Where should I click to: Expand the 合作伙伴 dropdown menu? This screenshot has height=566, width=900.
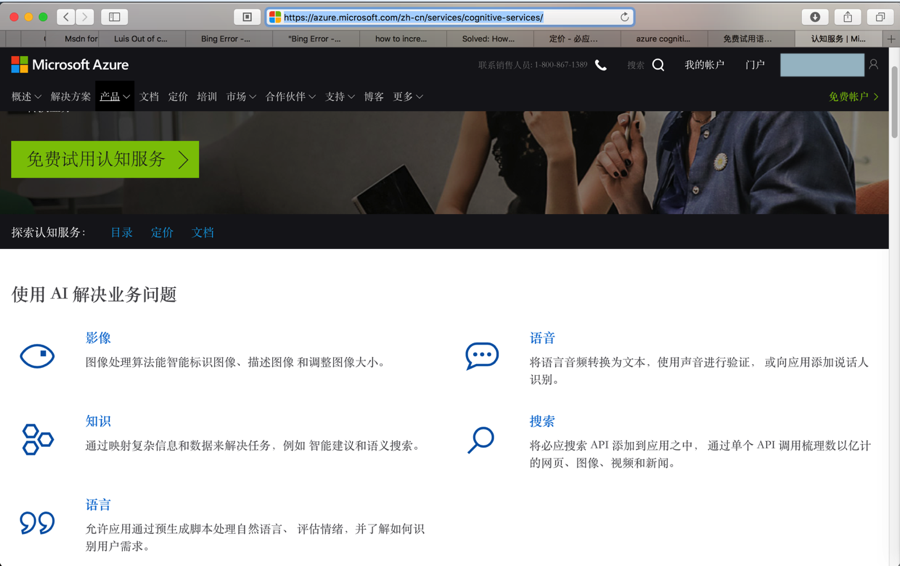(290, 96)
